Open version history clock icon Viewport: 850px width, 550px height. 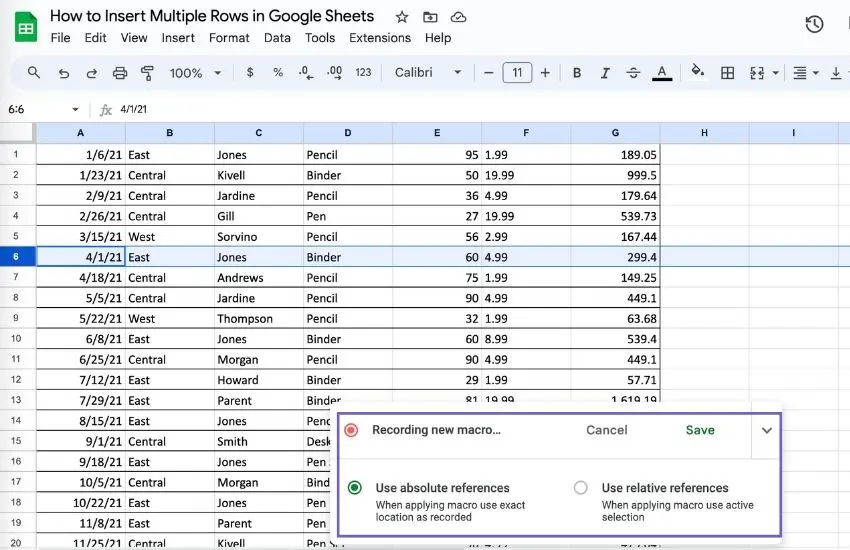click(814, 24)
